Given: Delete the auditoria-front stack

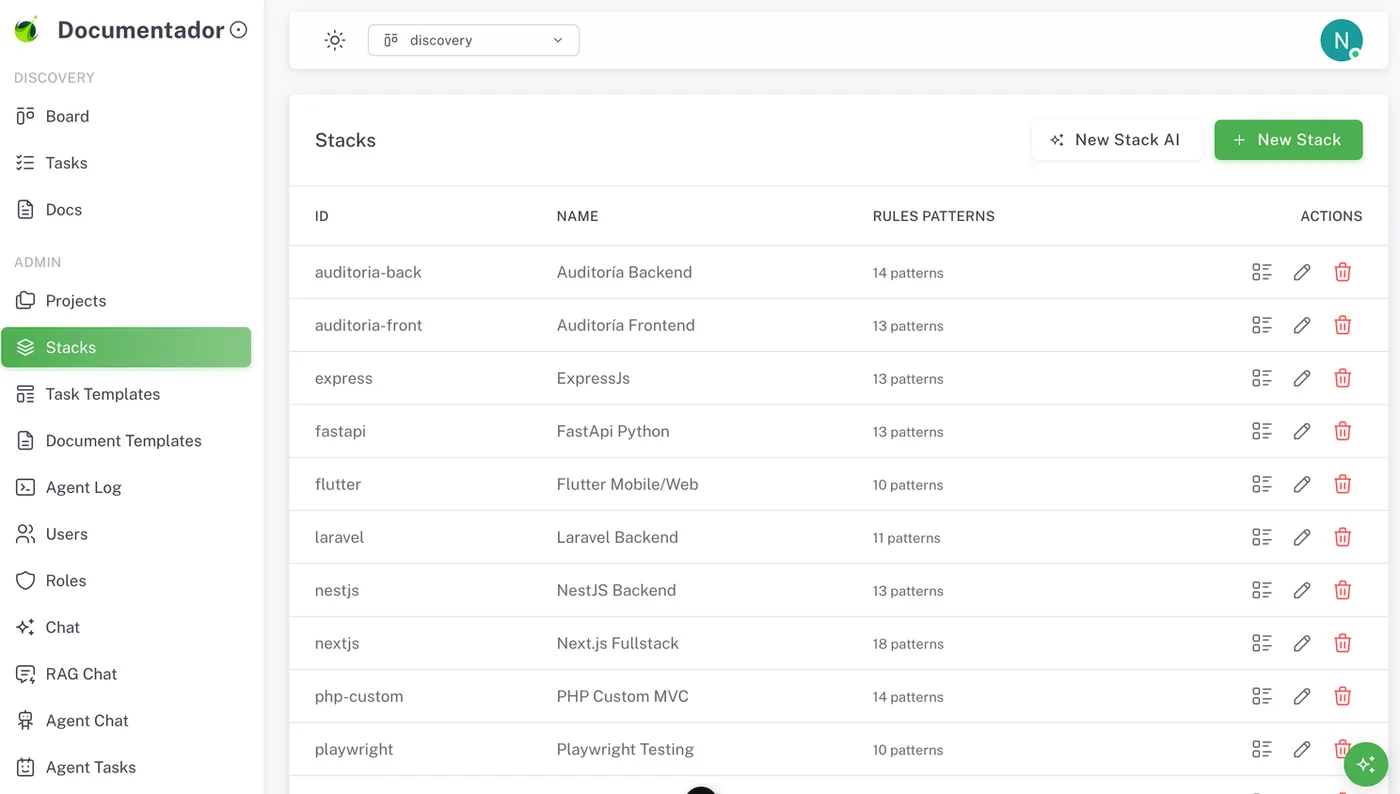Looking at the screenshot, I should 1343,325.
